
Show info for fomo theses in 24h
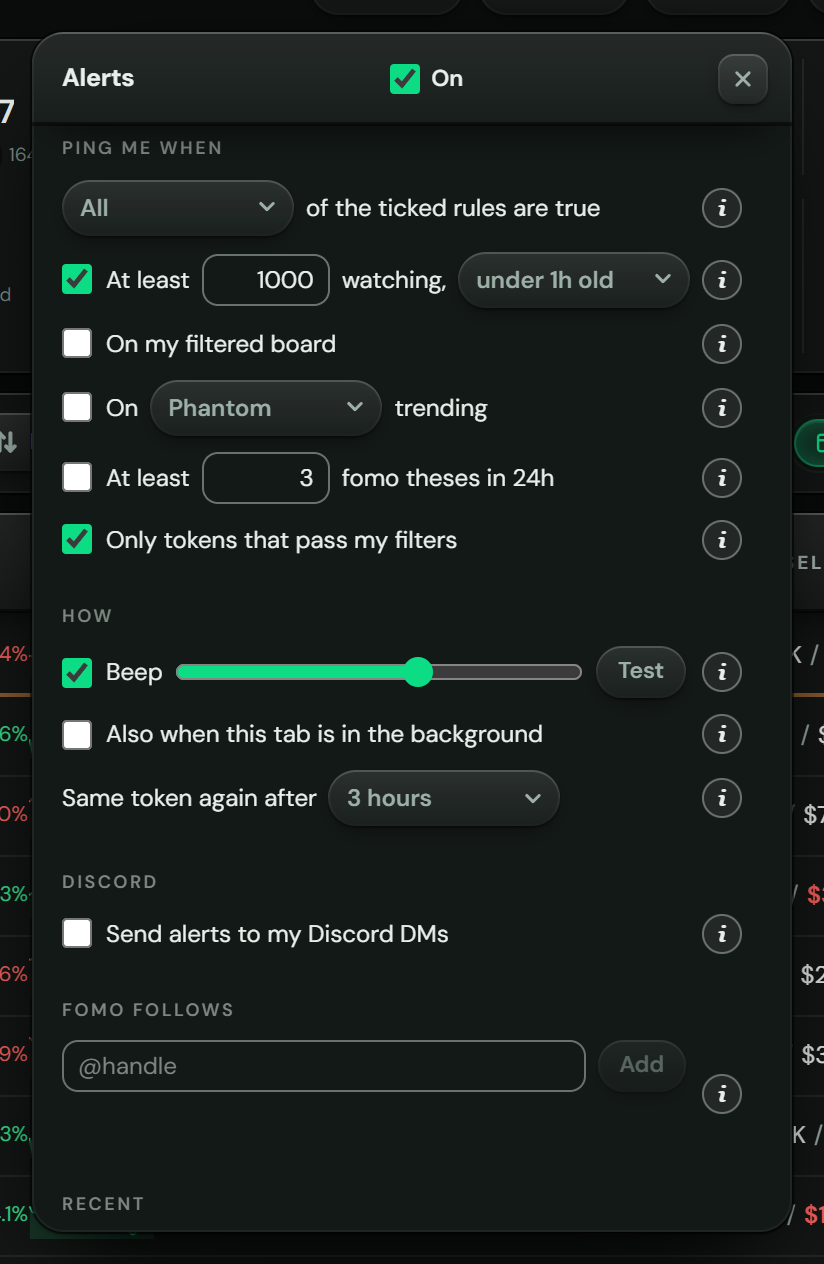(x=722, y=478)
